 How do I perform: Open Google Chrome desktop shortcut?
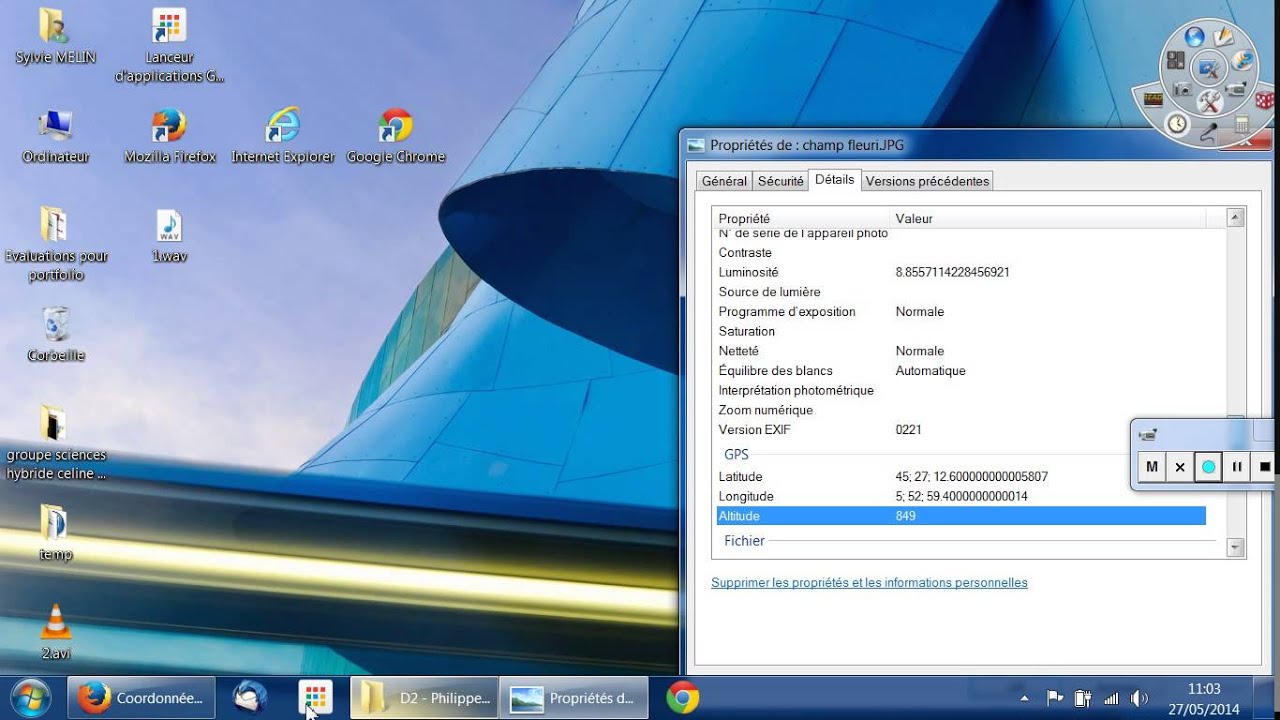pos(395,137)
